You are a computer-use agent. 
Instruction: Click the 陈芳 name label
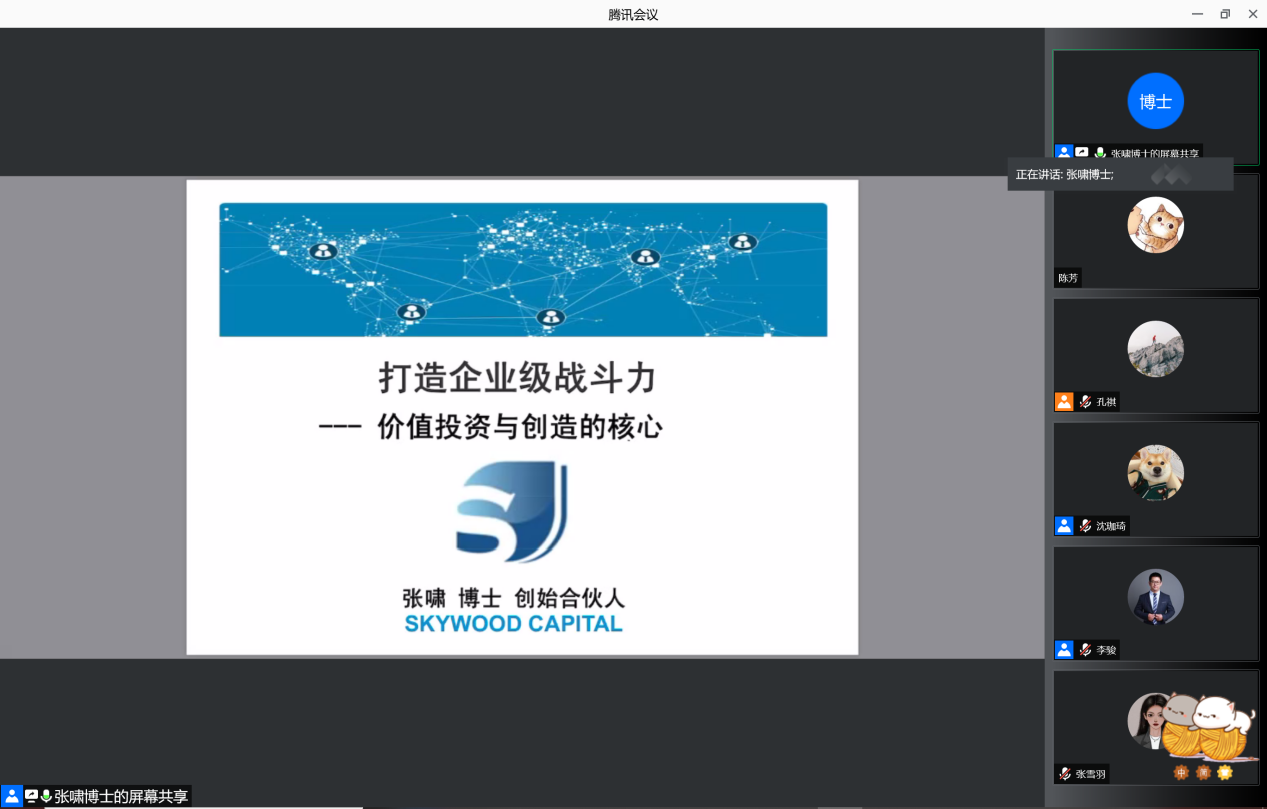pos(1068,278)
